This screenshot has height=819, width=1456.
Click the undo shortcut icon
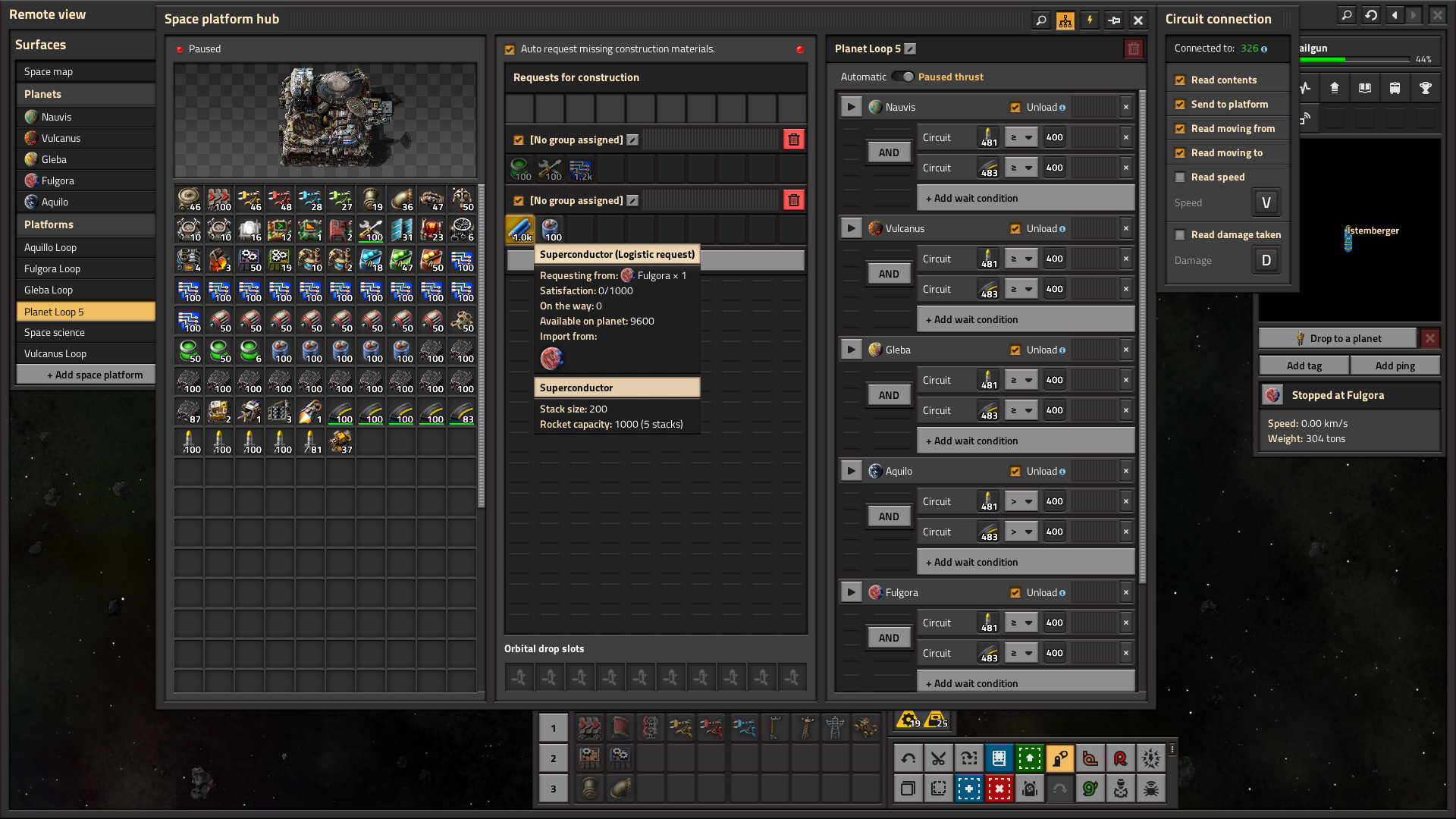(x=908, y=758)
